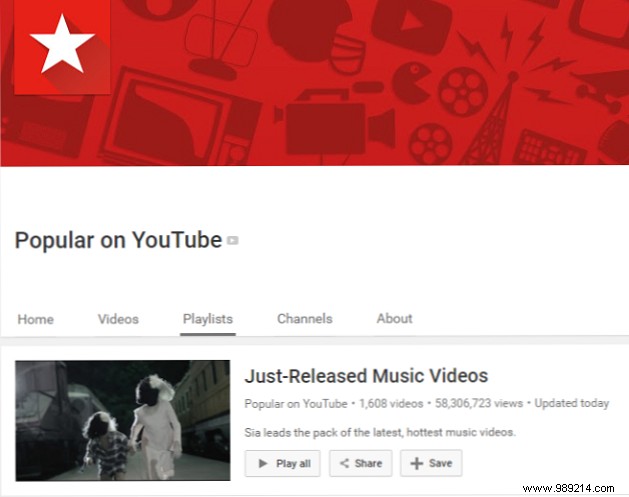Click the text "1,608 videos"
Viewport: 629px width, 497px height.
391,404
